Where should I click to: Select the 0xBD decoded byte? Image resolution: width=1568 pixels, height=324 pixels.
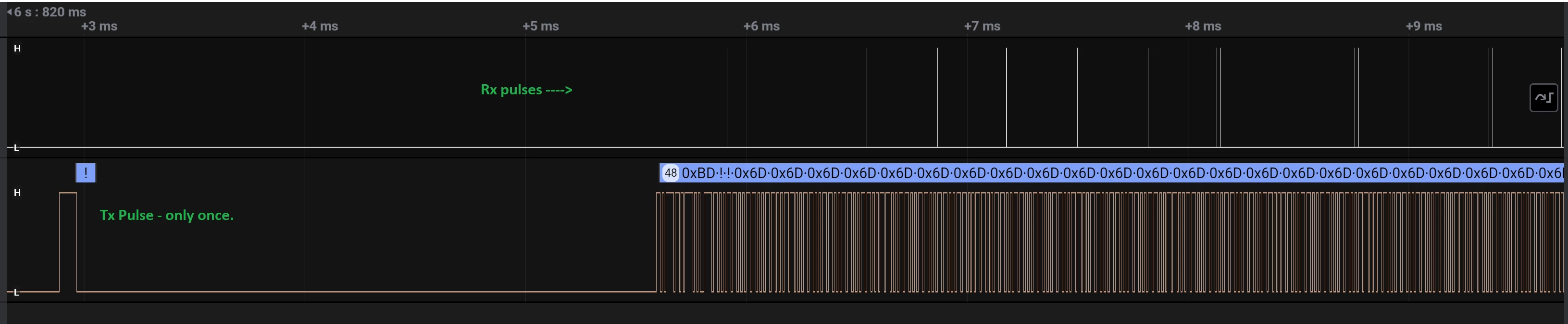[698, 173]
